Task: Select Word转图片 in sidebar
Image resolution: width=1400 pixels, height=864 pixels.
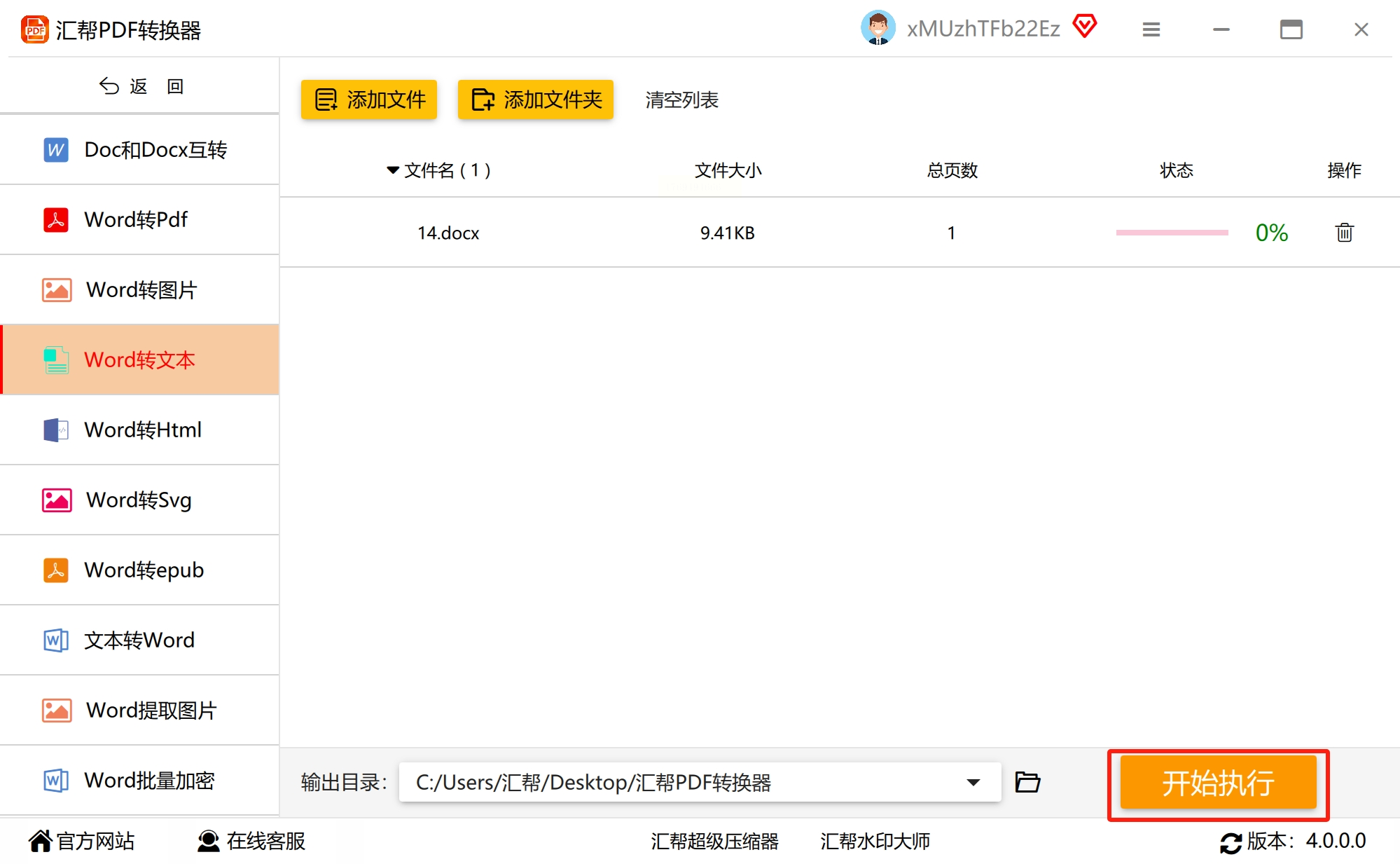Action: pyautogui.click(x=141, y=290)
